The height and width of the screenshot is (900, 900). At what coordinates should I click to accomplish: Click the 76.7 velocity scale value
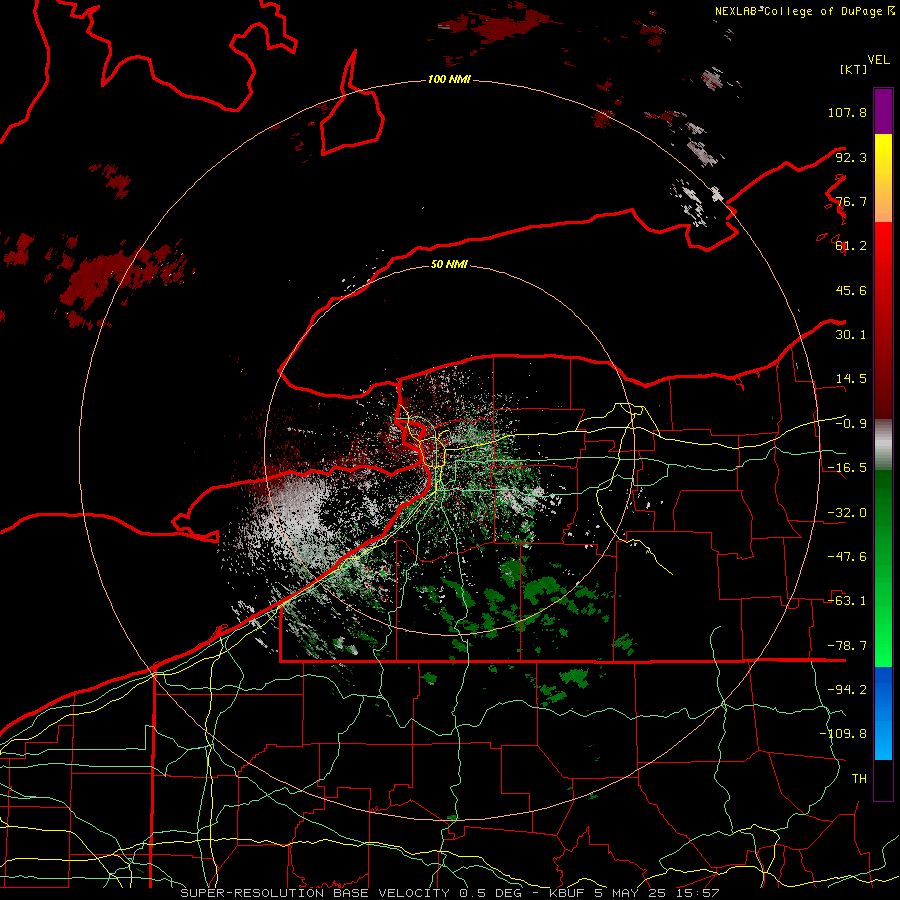coord(851,201)
